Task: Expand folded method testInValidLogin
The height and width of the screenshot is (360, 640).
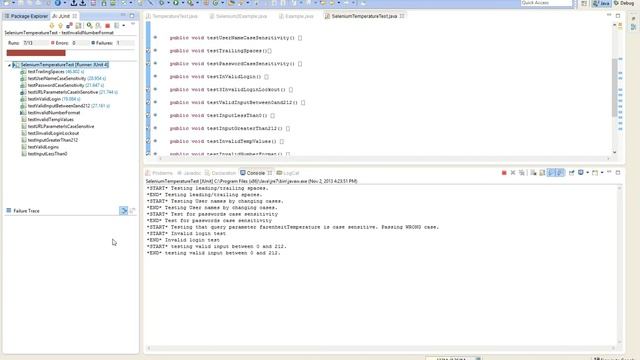Action: [x=155, y=76]
